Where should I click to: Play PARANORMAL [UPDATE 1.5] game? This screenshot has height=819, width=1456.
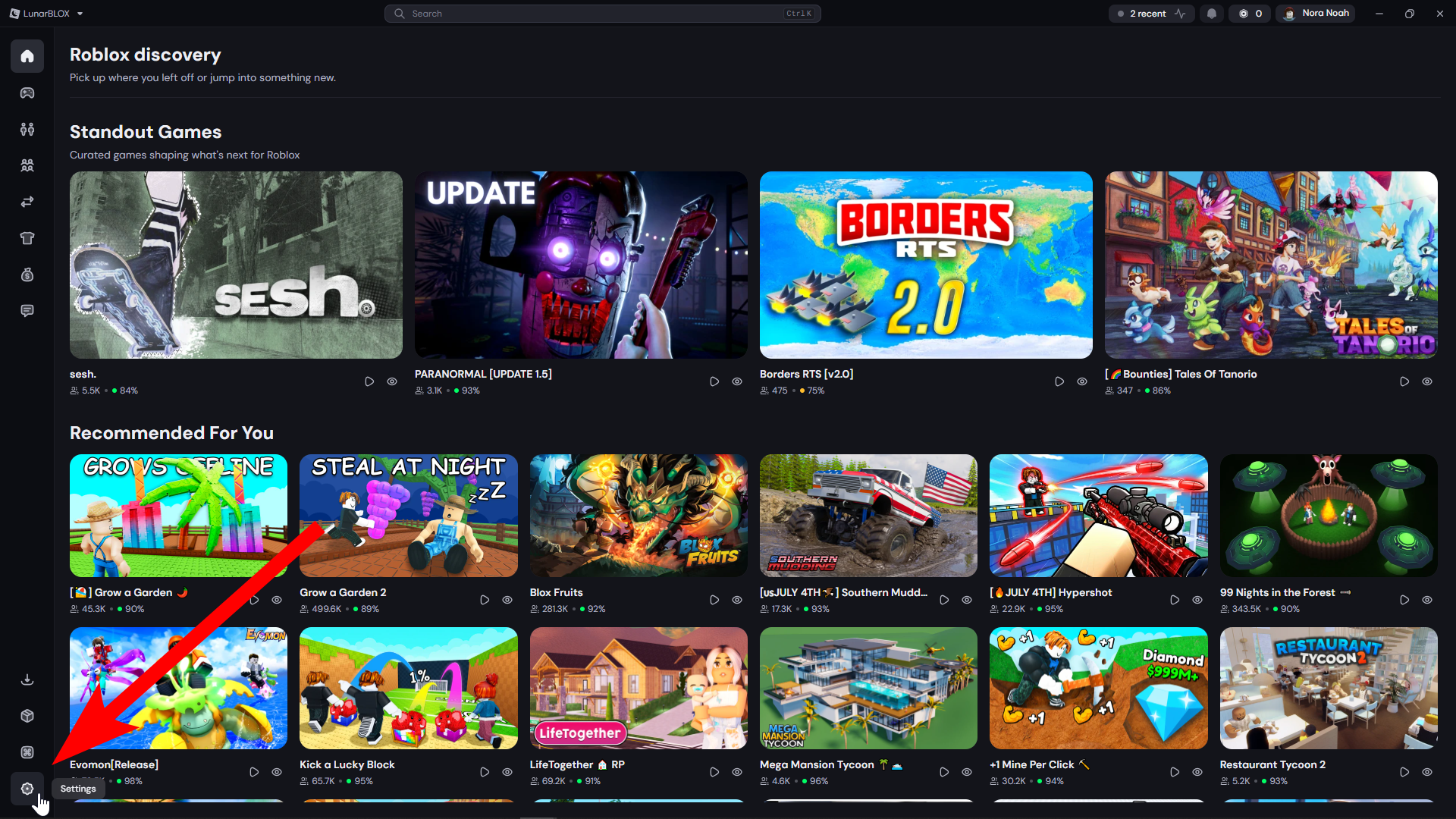tap(714, 381)
